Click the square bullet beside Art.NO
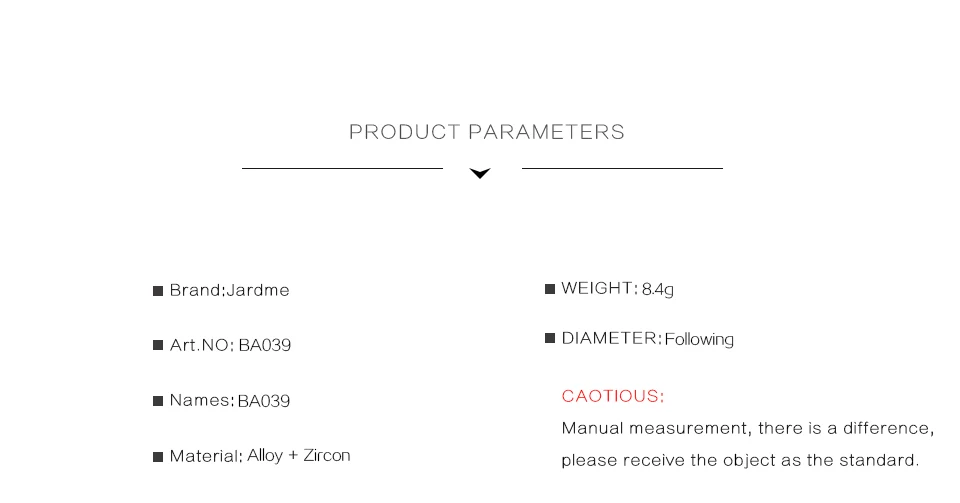This screenshot has height=503, width=960. [158, 345]
